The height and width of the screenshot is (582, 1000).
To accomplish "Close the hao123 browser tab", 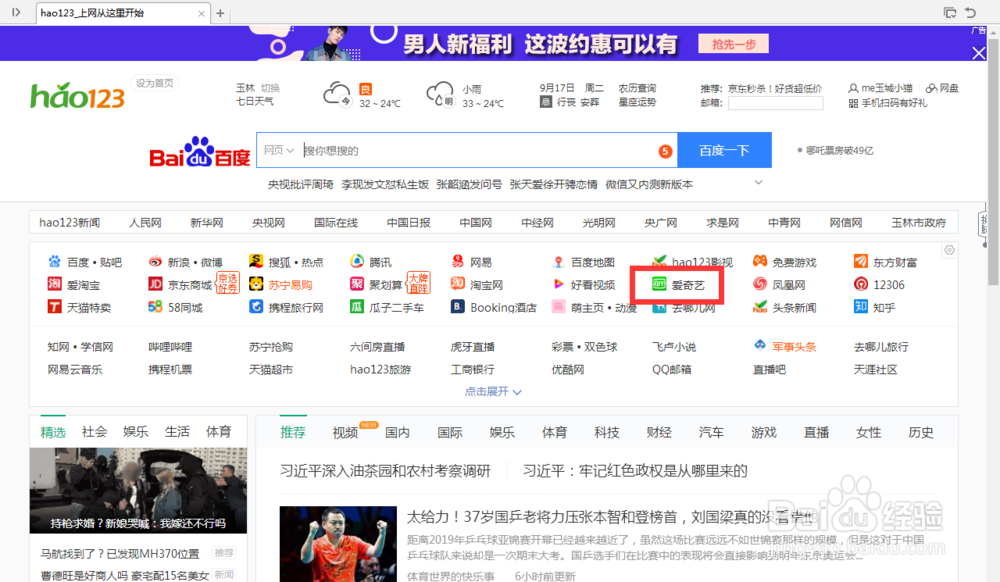I will pos(202,13).
